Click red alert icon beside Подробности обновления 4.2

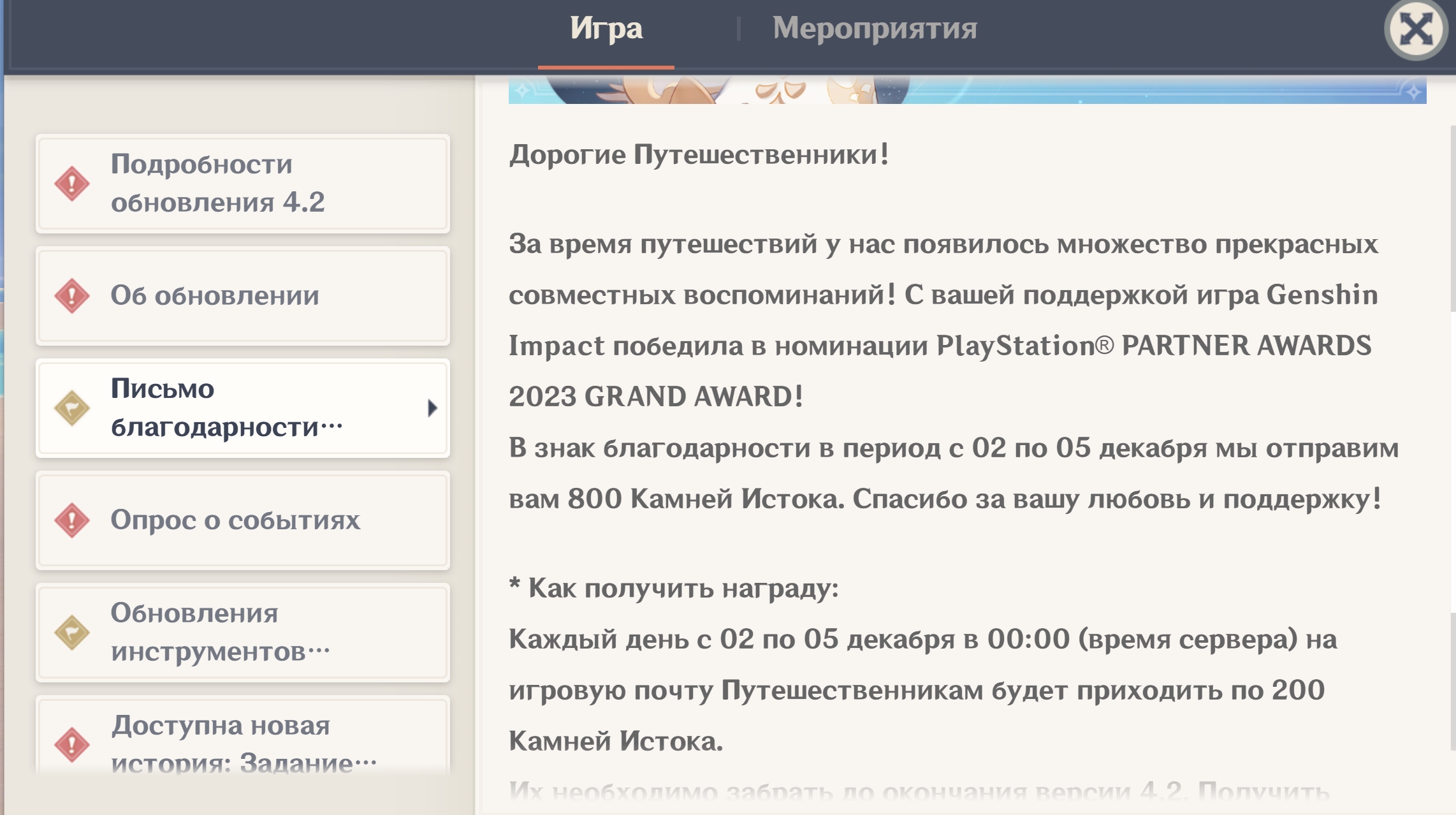tap(72, 184)
